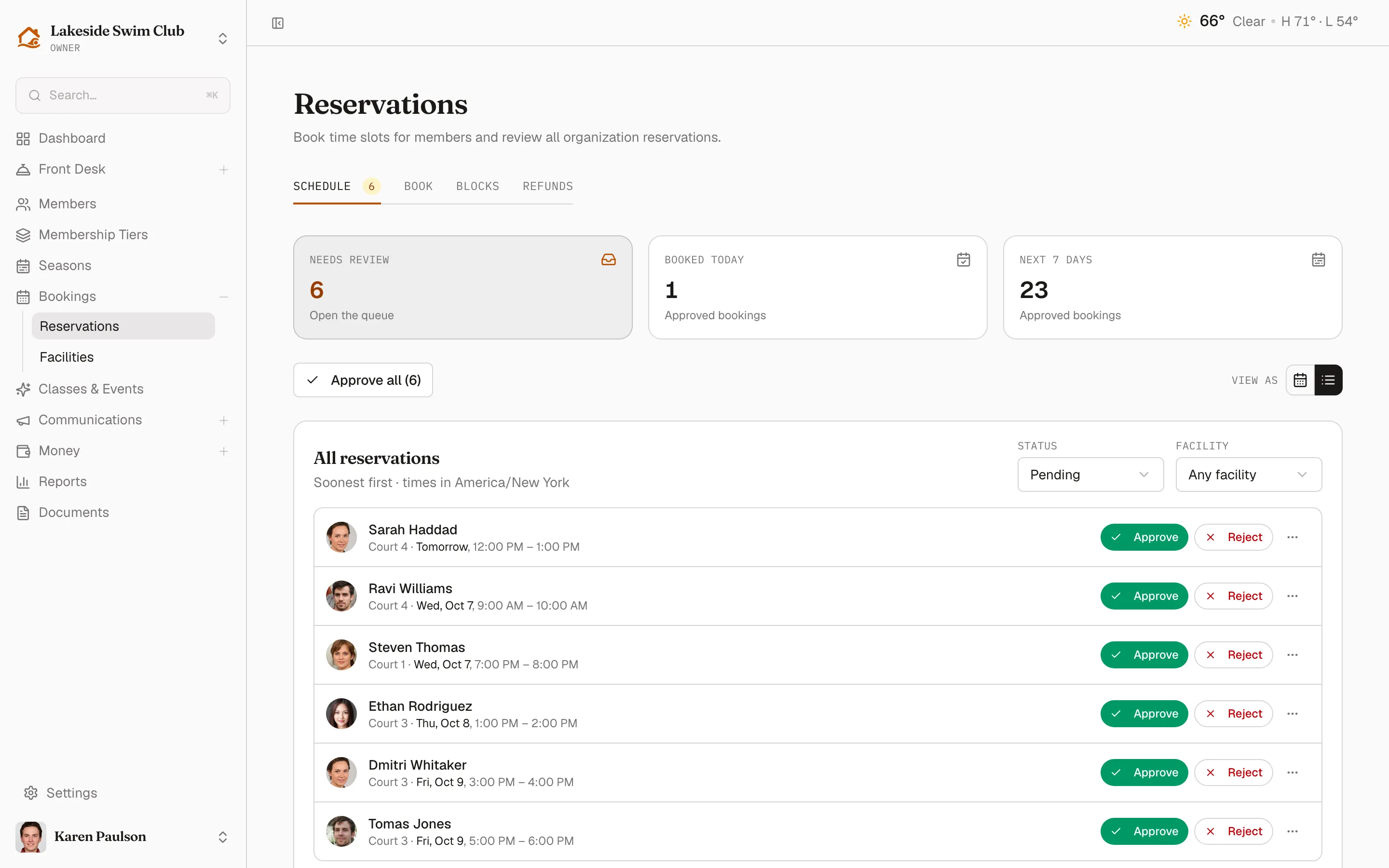Image resolution: width=1389 pixels, height=868 pixels.
Task: Focus the Search input field
Action: [x=123, y=95]
